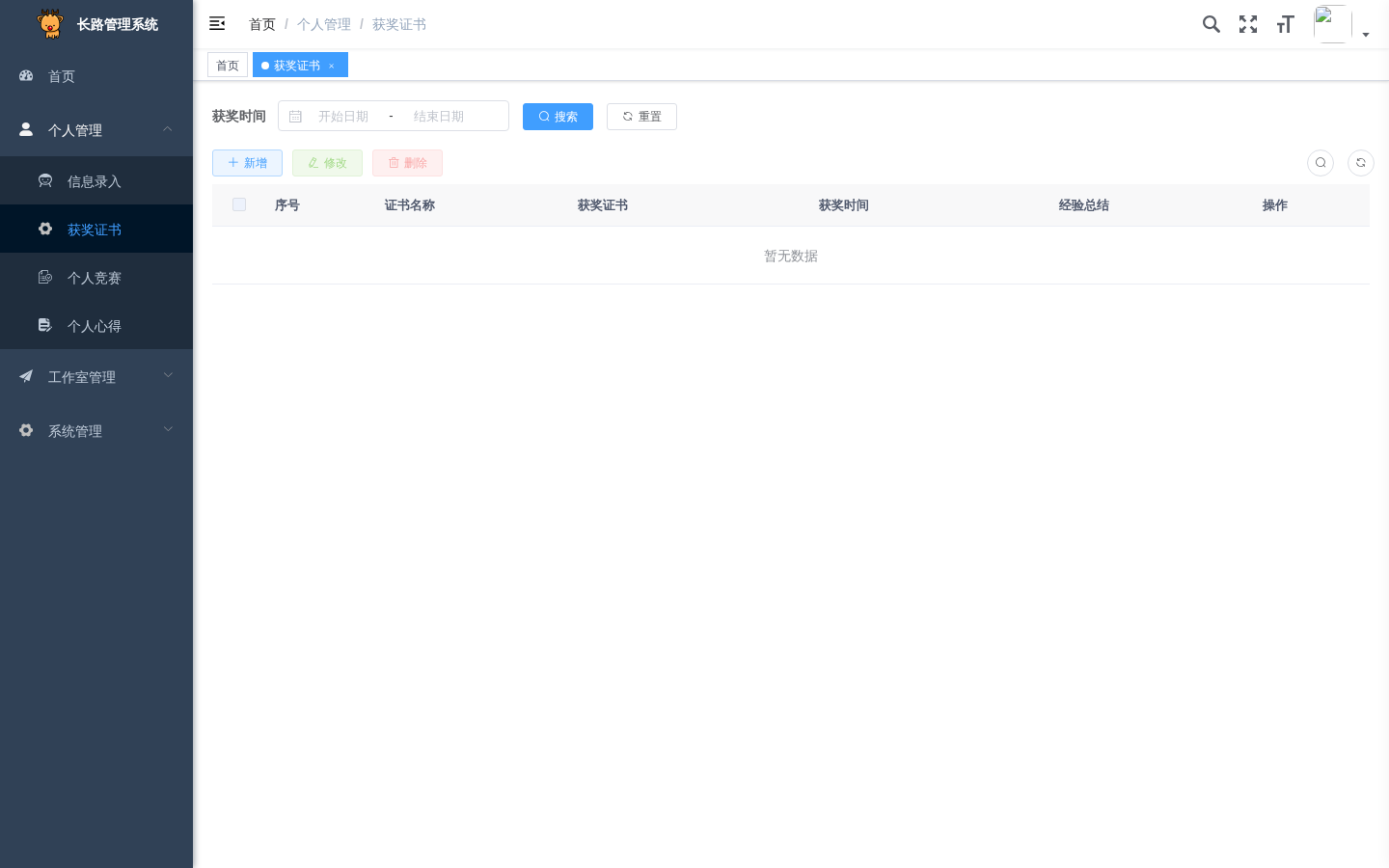Viewport: 1389px width, 868px height.
Task: Click the 重置 button
Action: (x=641, y=117)
